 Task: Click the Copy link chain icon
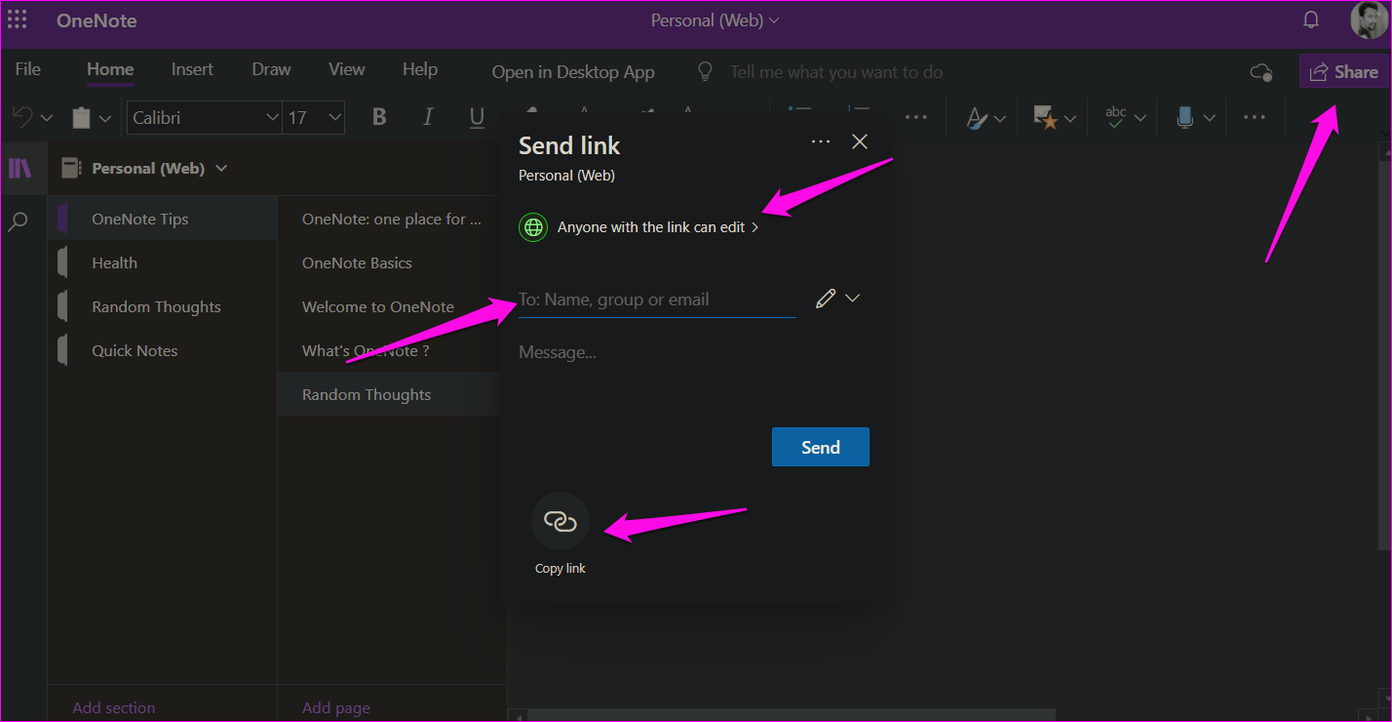tap(560, 521)
